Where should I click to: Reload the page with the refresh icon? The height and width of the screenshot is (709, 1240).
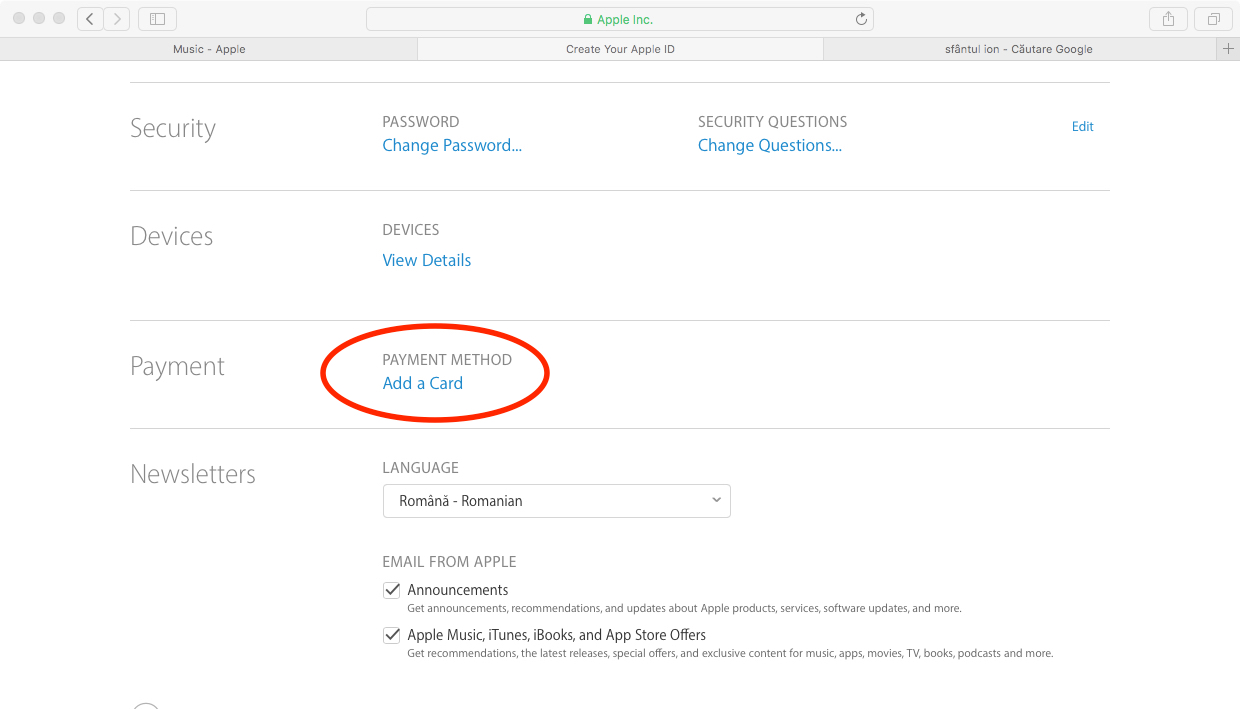(861, 19)
